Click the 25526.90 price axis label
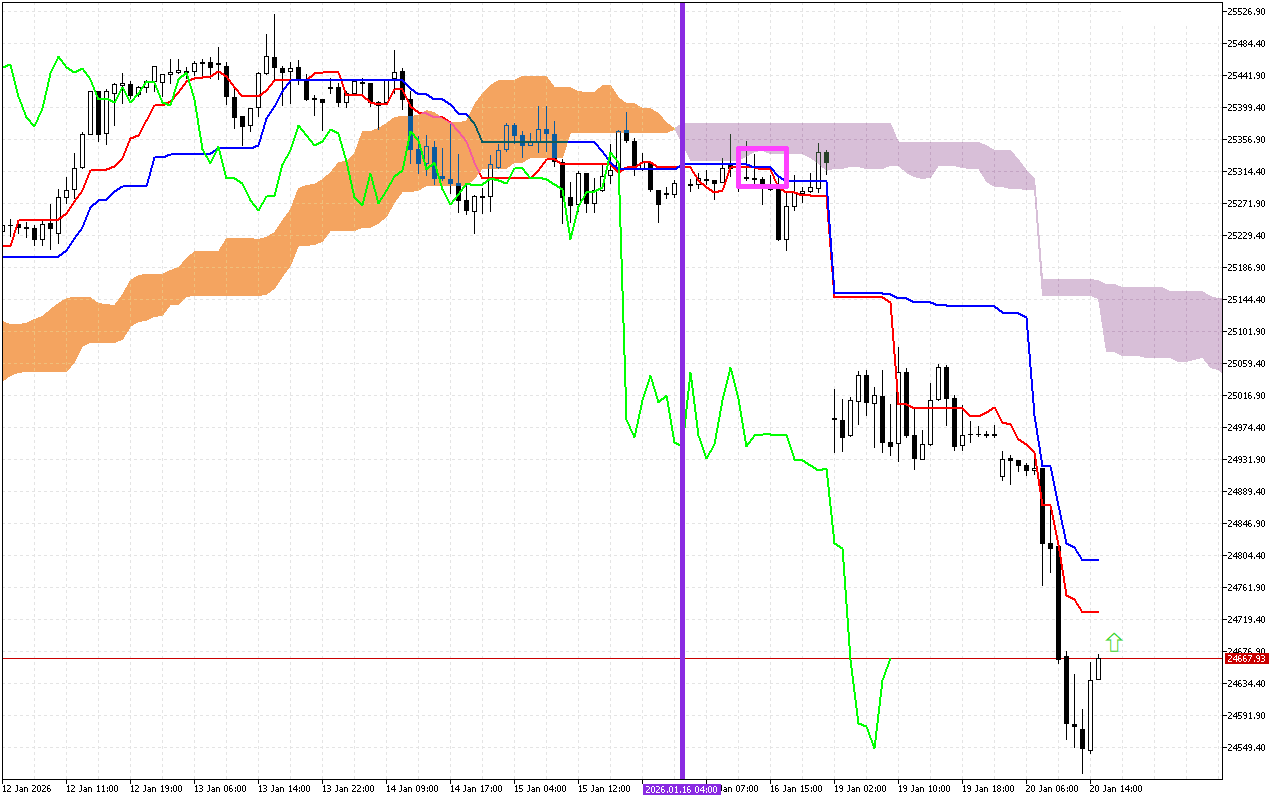 [x=1246, y=12]
